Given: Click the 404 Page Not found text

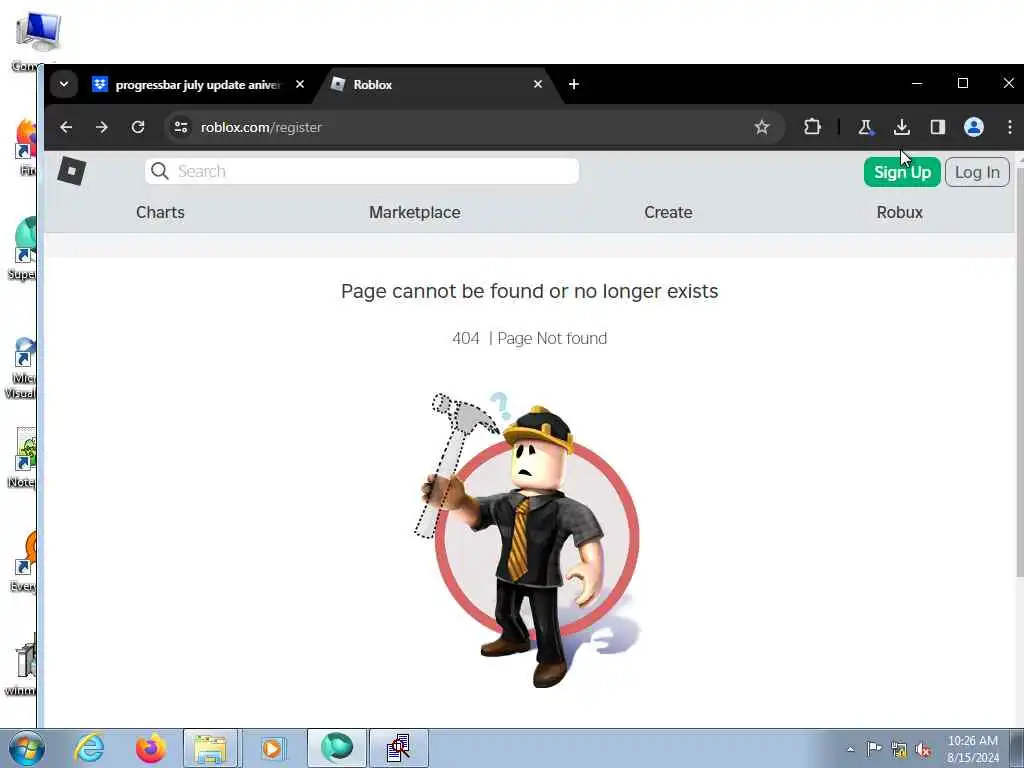Looking at the screenshot, I should [530, 338].
